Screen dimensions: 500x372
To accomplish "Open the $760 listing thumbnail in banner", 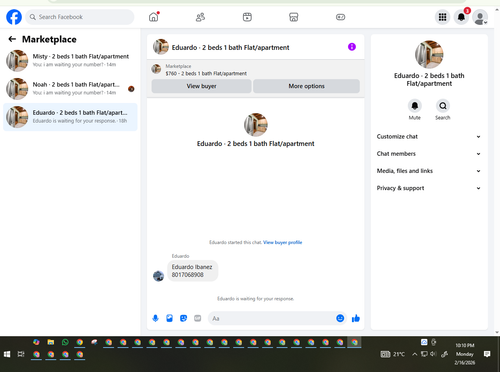I will coord(156,69).
